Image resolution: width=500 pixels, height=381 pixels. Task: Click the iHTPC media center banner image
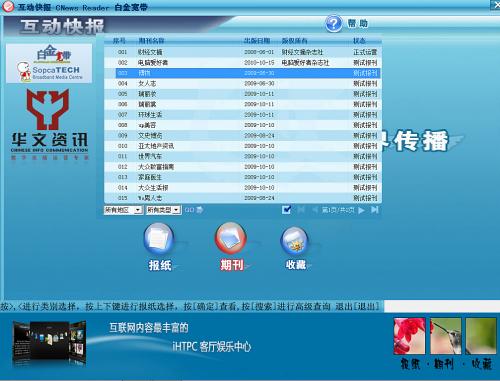click(x=49, y=343)
